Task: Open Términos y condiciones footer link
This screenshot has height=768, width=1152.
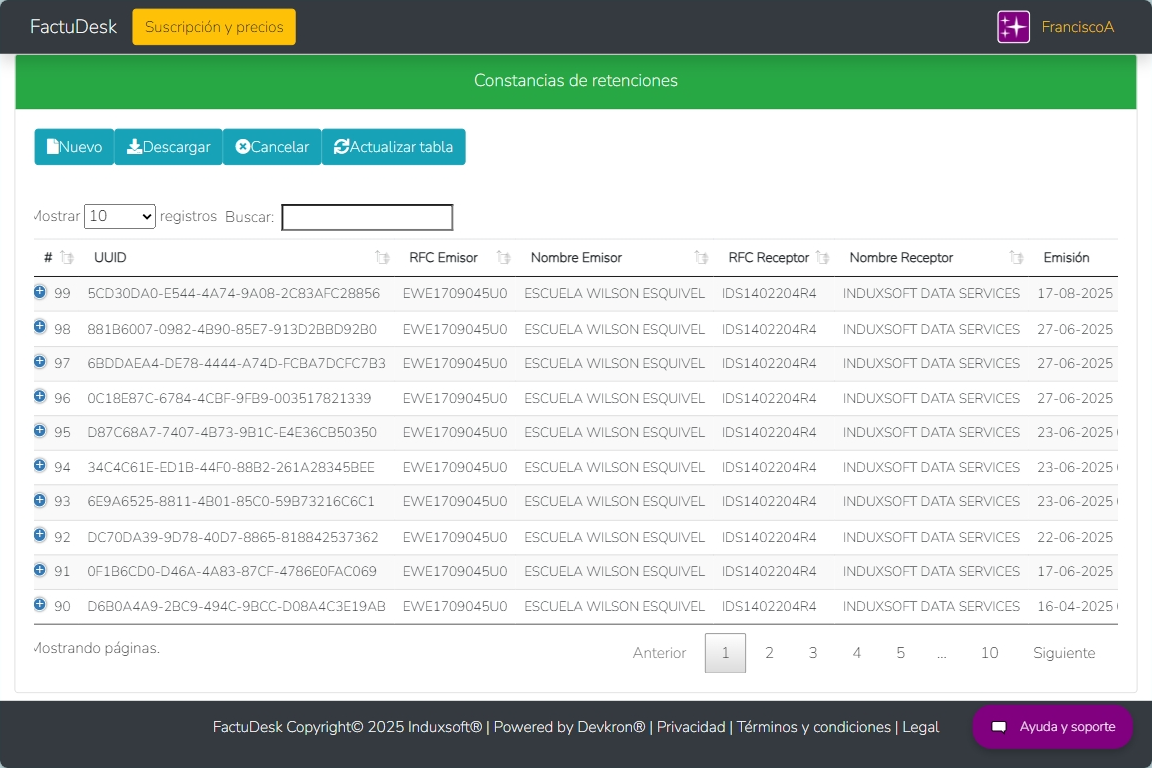Action: point(813,727)
